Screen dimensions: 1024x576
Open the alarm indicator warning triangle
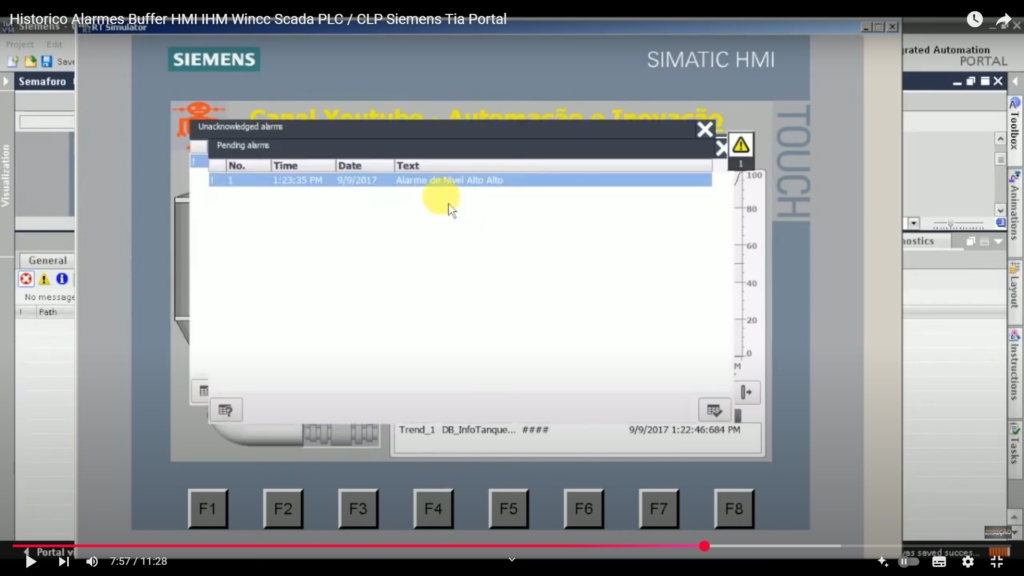pyautogui.click(x=741, y=144)
